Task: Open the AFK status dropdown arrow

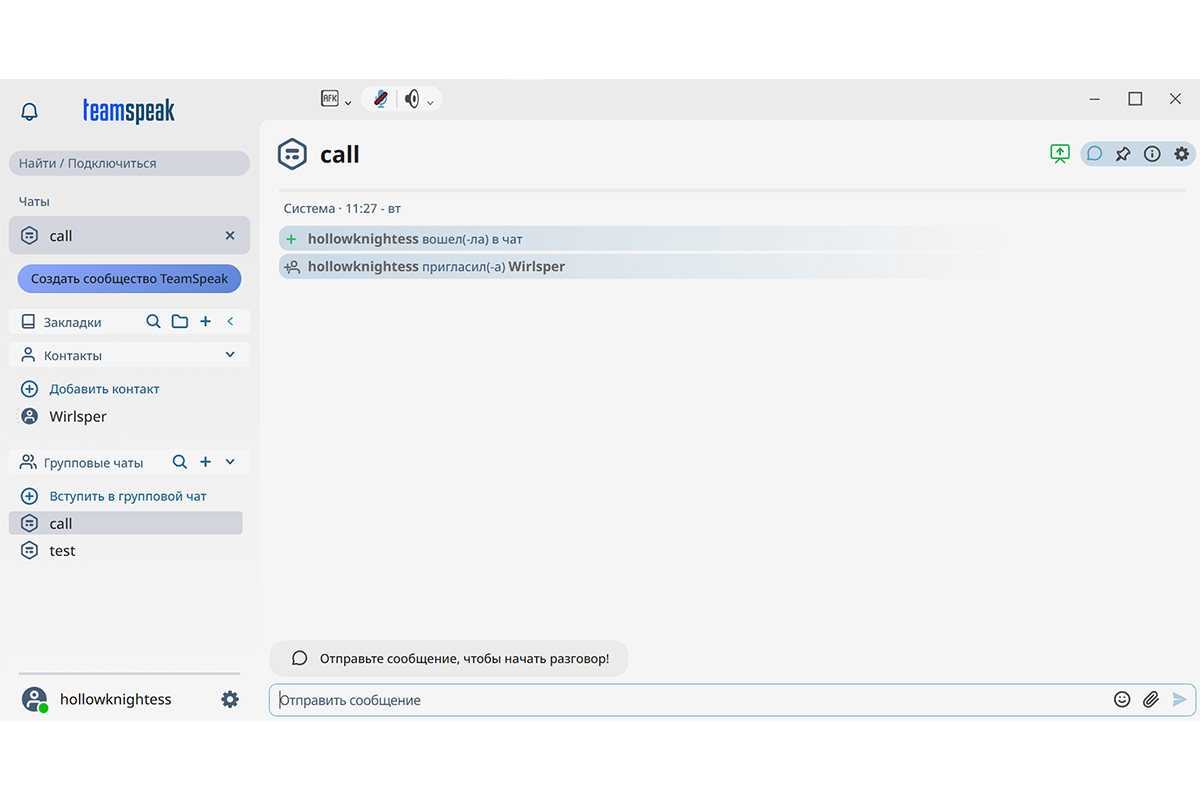Action: [x=348, y=100]
